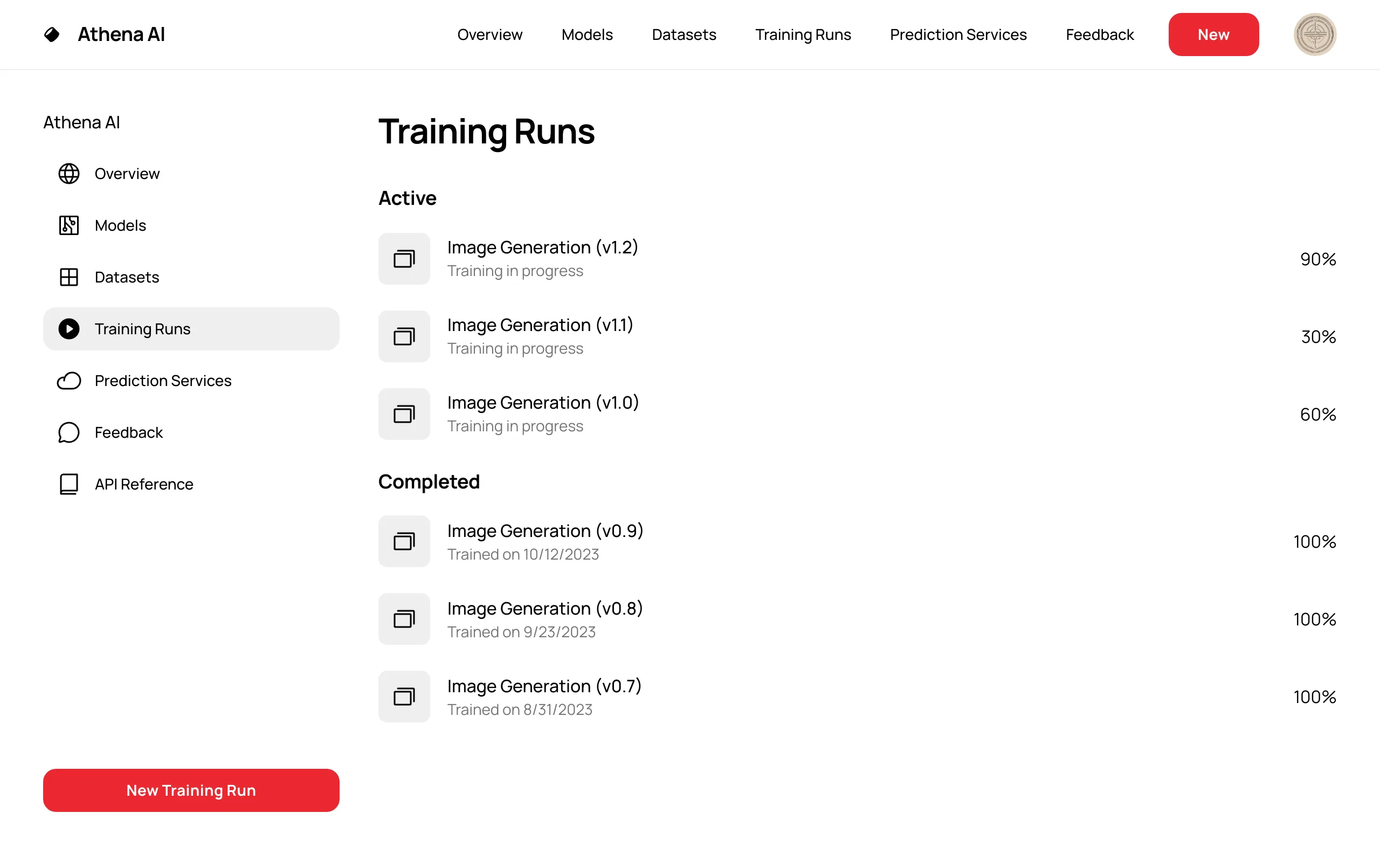This screenshot has width=1380, height=868.
Task: Click the Athena AI logo icon
Action: tap(52, 35)
